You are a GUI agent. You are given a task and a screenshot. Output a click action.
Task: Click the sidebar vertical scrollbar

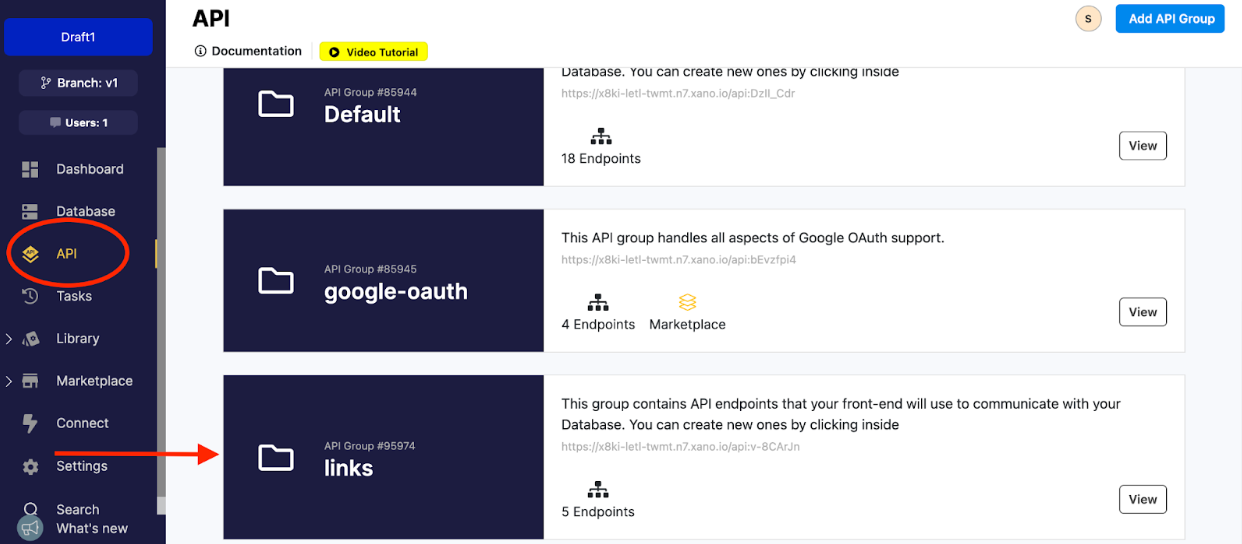(x=161, y=320)
